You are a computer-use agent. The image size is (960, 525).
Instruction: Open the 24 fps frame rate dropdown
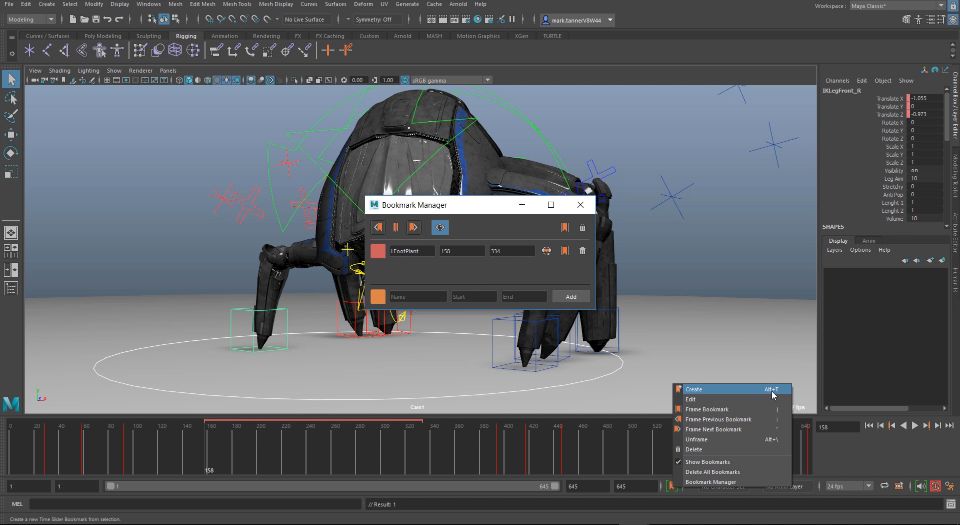coord(848,486)
